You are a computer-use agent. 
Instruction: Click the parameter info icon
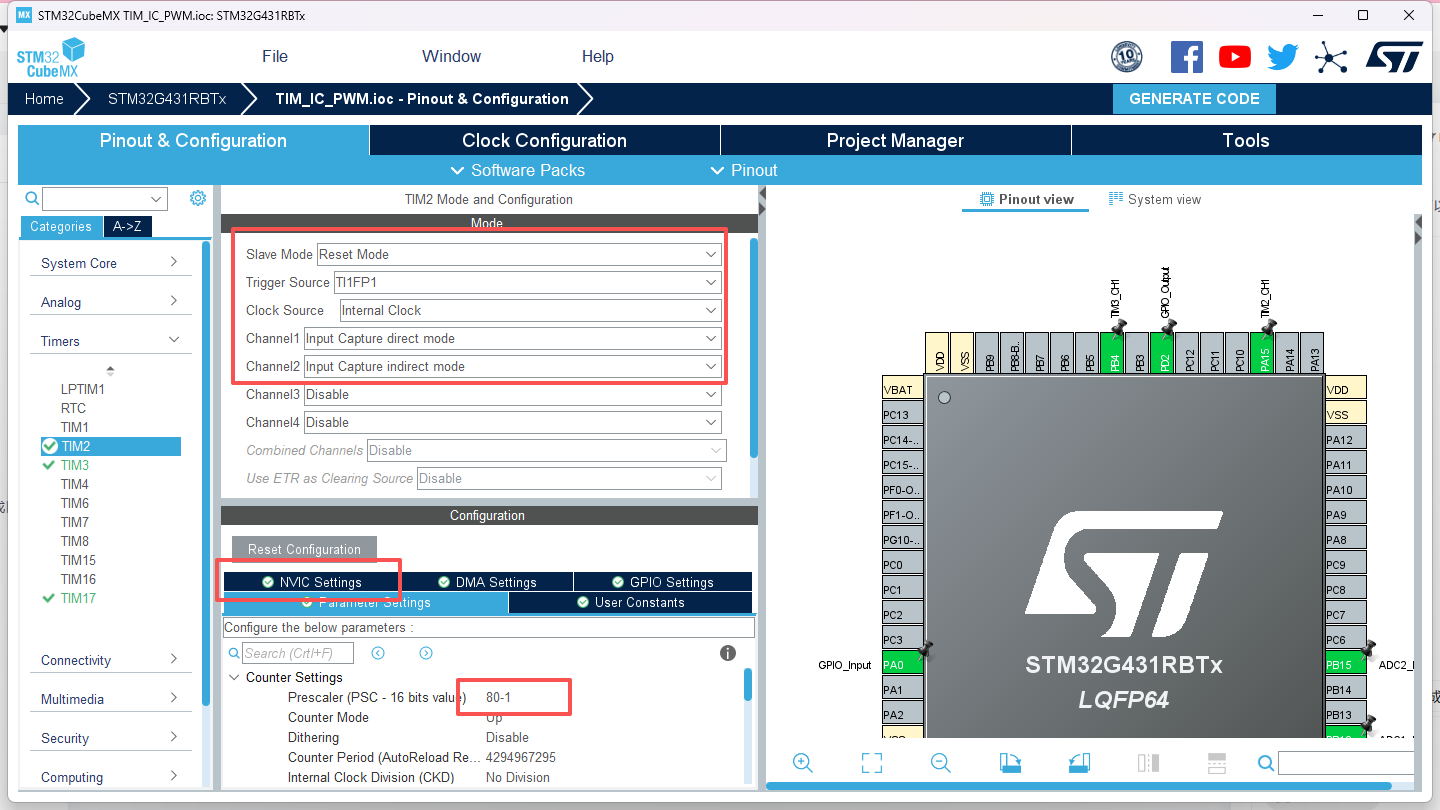click(728, 653)
